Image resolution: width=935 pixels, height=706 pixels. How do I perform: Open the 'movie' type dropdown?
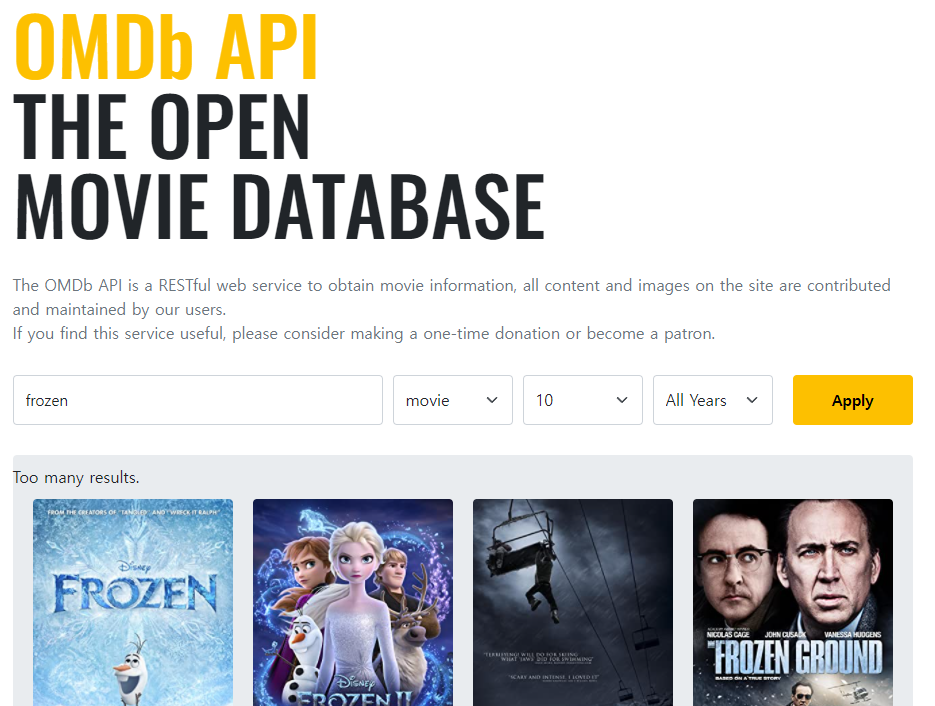(453, 400)
